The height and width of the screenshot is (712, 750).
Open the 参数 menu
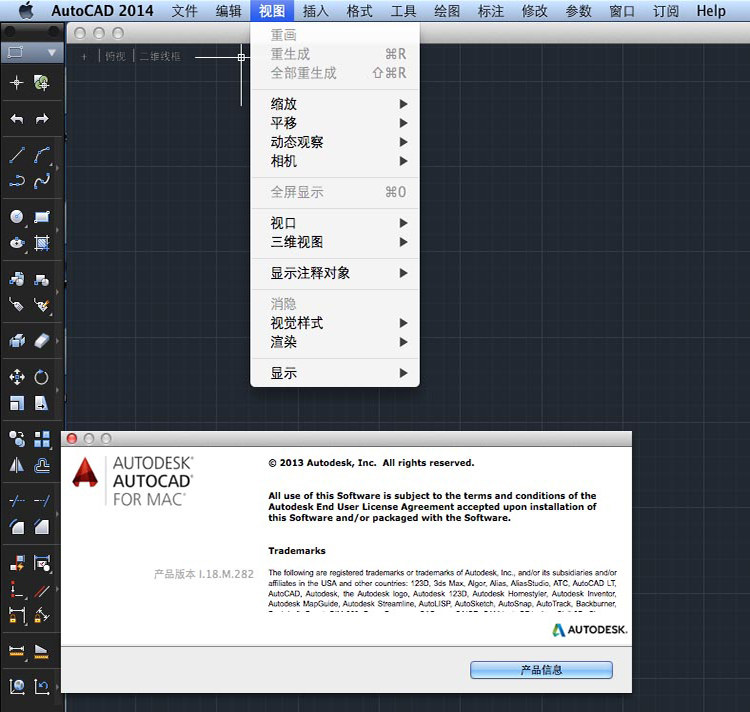578,11
